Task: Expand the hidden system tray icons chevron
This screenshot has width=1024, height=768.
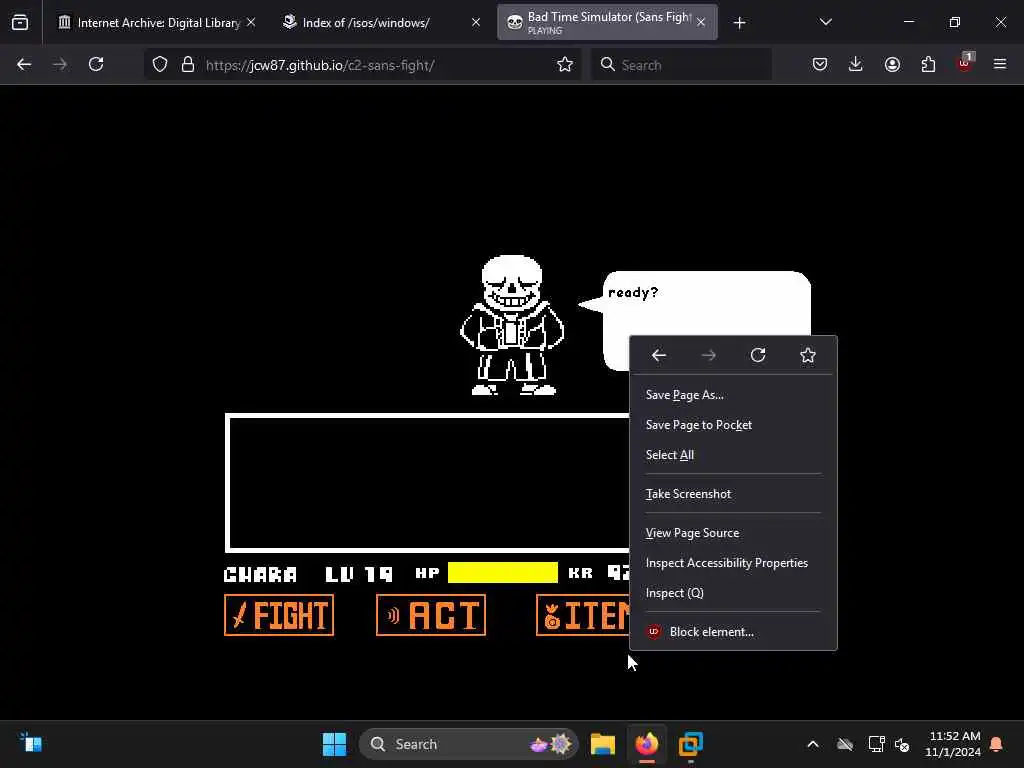Action: pyautogui.click(x=813, y=744)
